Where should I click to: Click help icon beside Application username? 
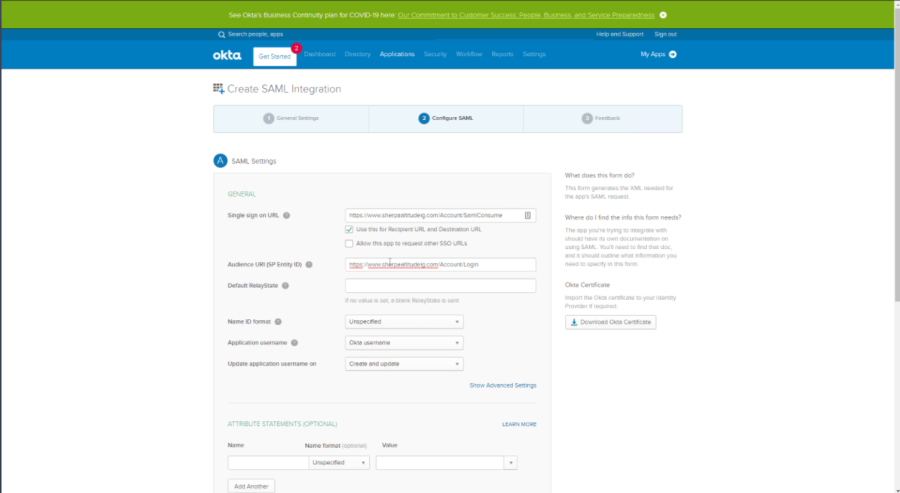click(x=295, y=343)
